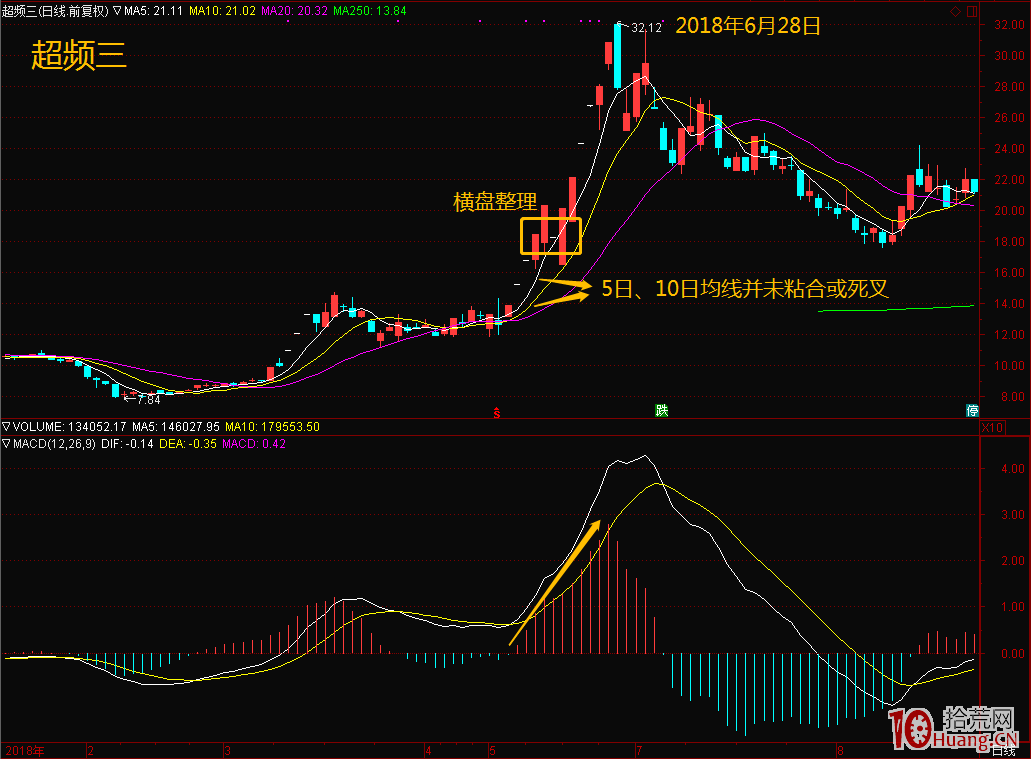Click the MA250: 13.84 label
The width and height of the screenshot is (1031, 759).
(370, 11)
